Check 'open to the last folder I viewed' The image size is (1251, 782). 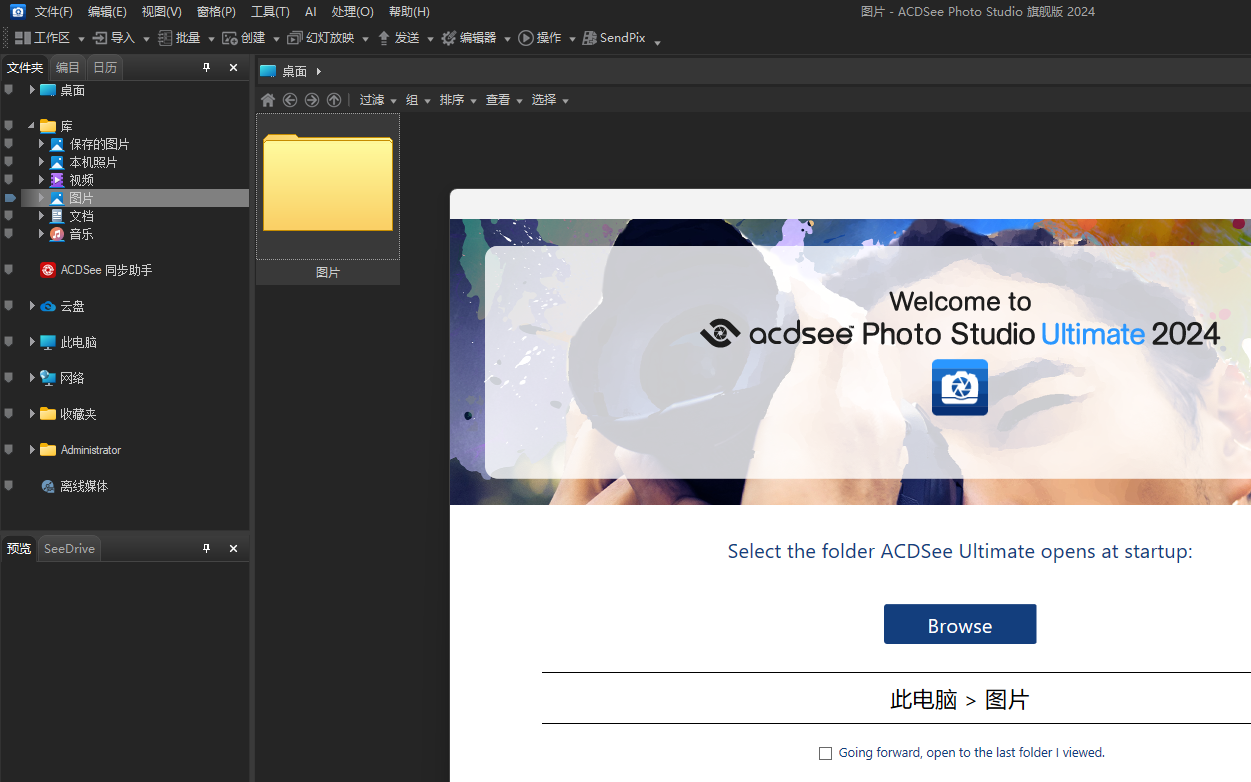click(825, 753)
